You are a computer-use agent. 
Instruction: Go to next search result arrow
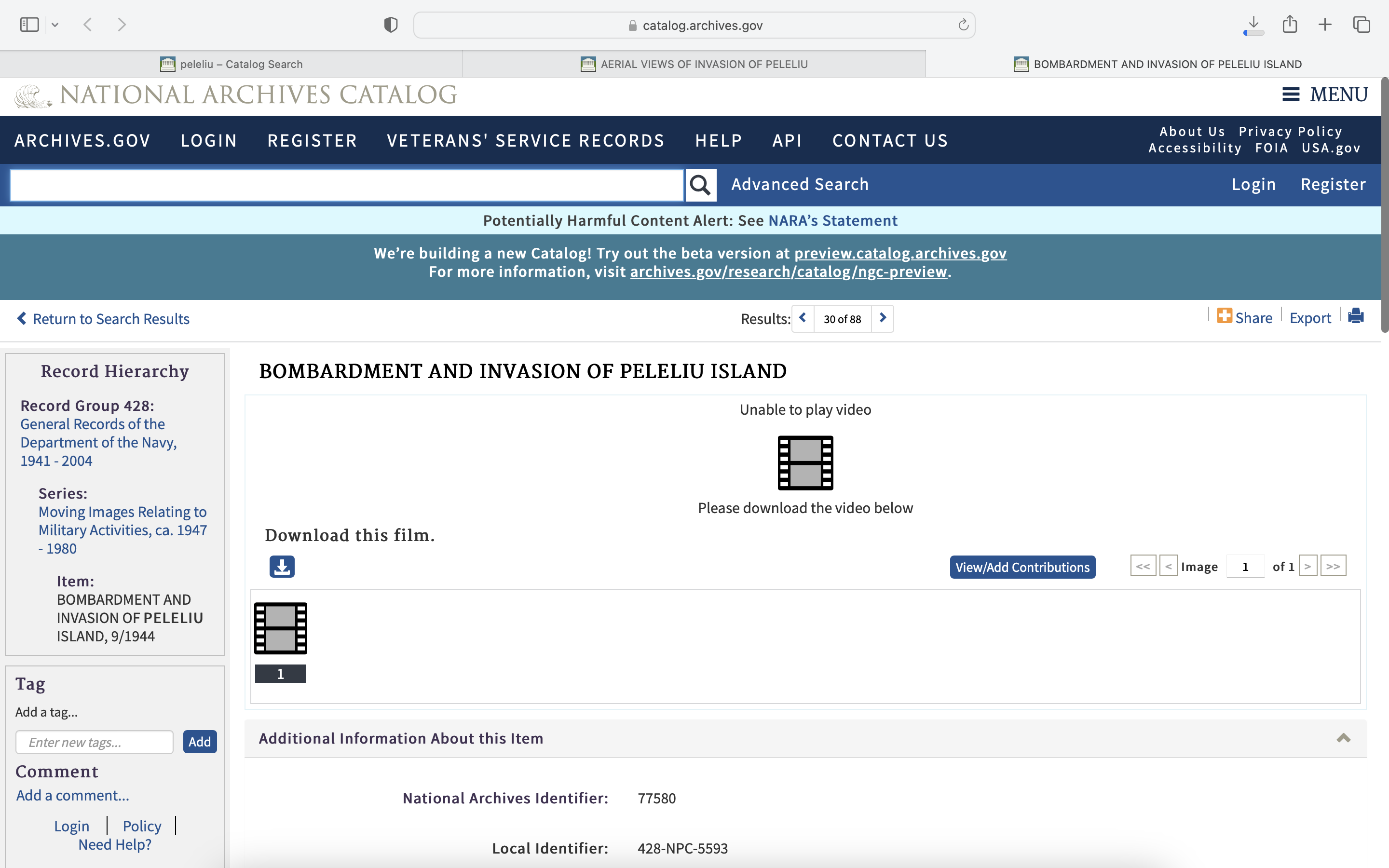883,318
